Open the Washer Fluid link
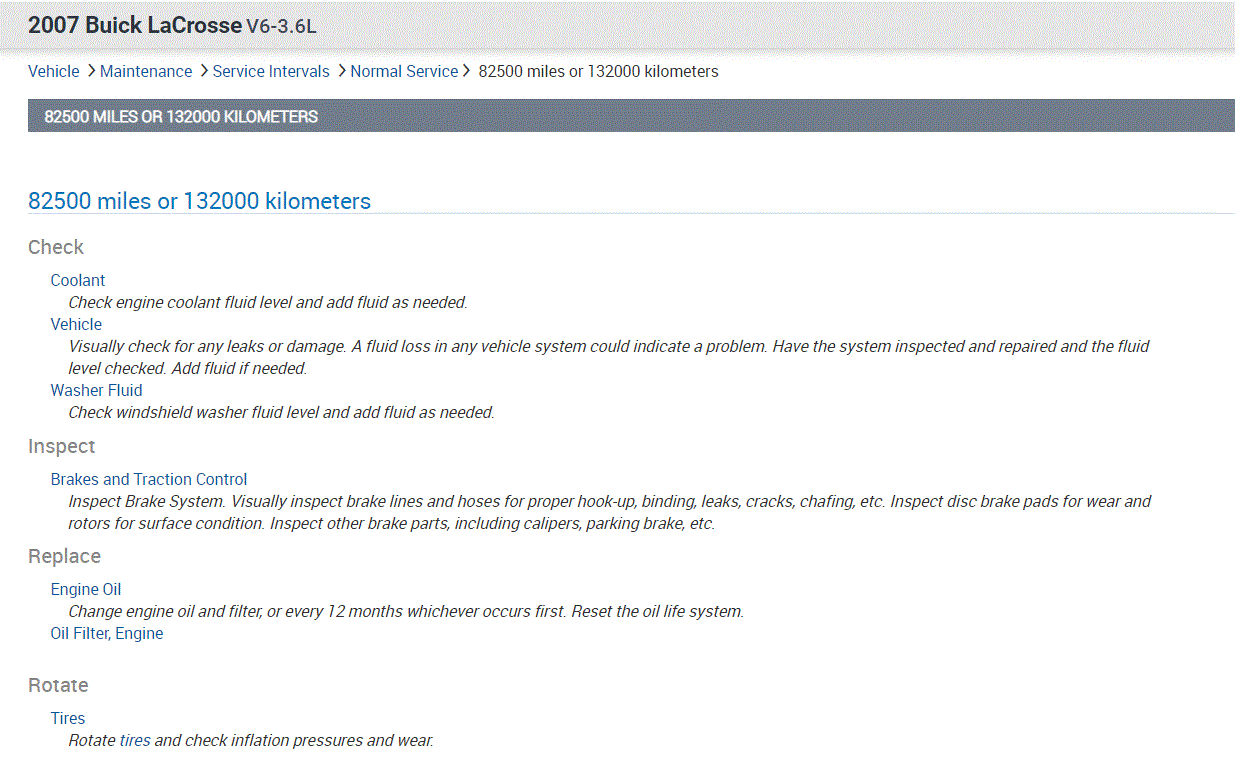The height and width of the screenshot is (765, 1235). (96, 390)
